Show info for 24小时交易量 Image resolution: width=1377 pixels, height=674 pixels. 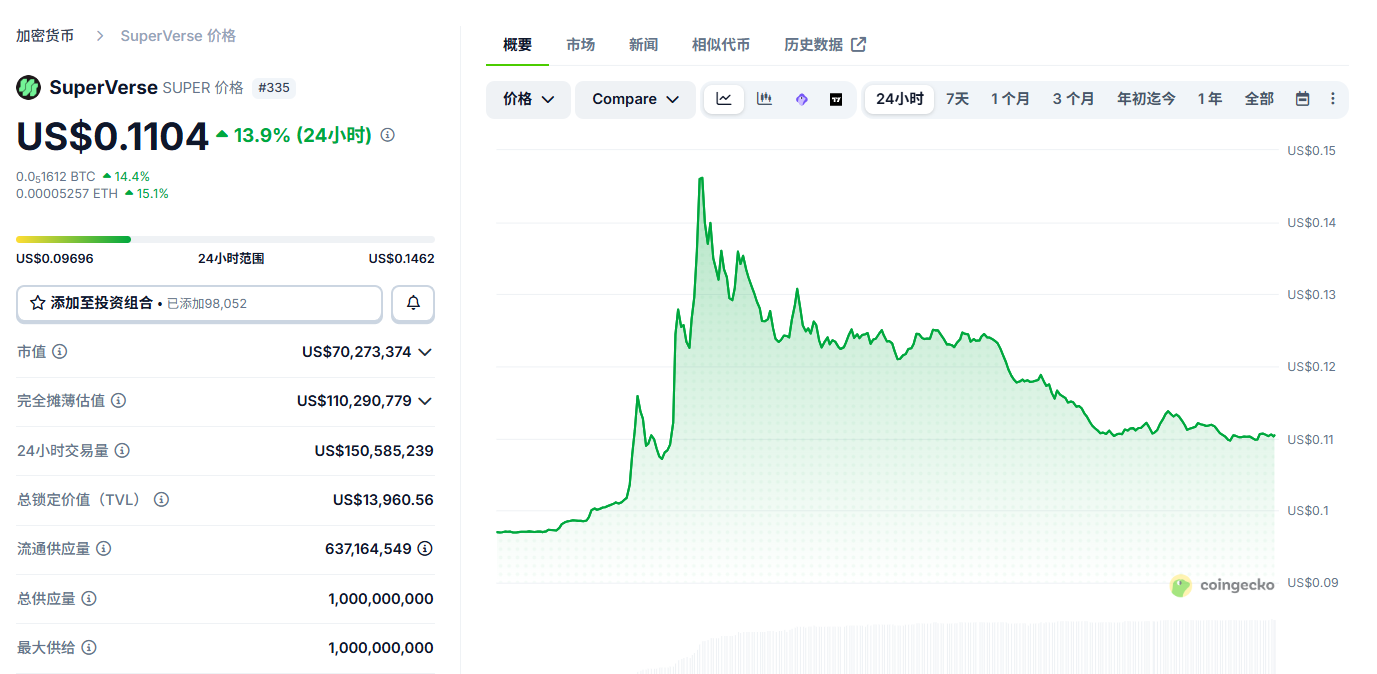[x=122, y=451]
